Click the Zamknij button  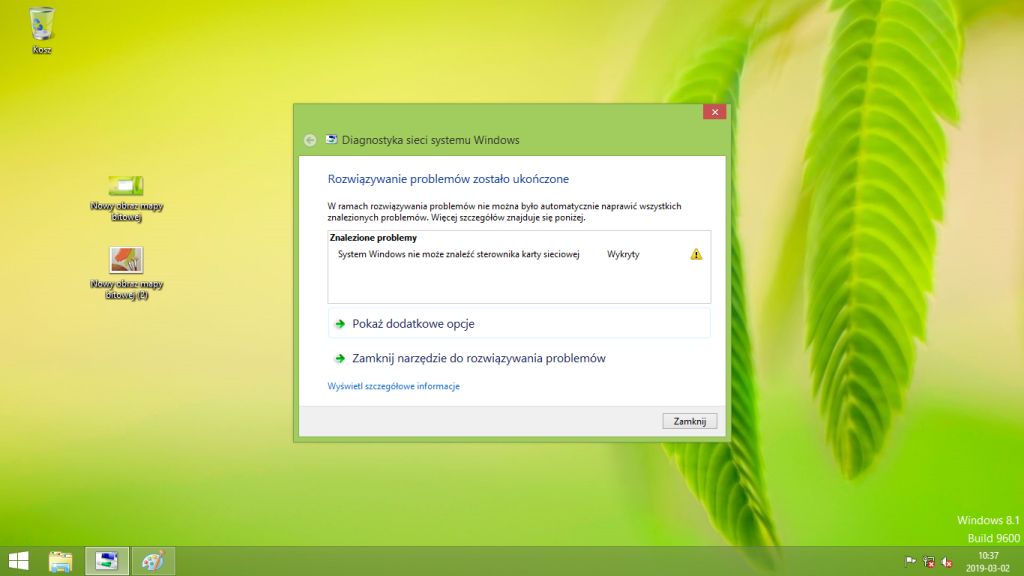click(x=690, y=421)
